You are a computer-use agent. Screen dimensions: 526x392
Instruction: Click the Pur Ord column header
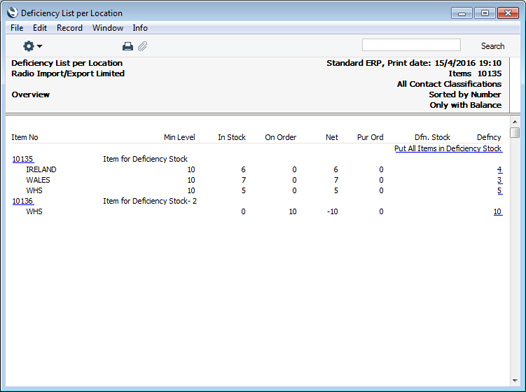pos(370,137)
